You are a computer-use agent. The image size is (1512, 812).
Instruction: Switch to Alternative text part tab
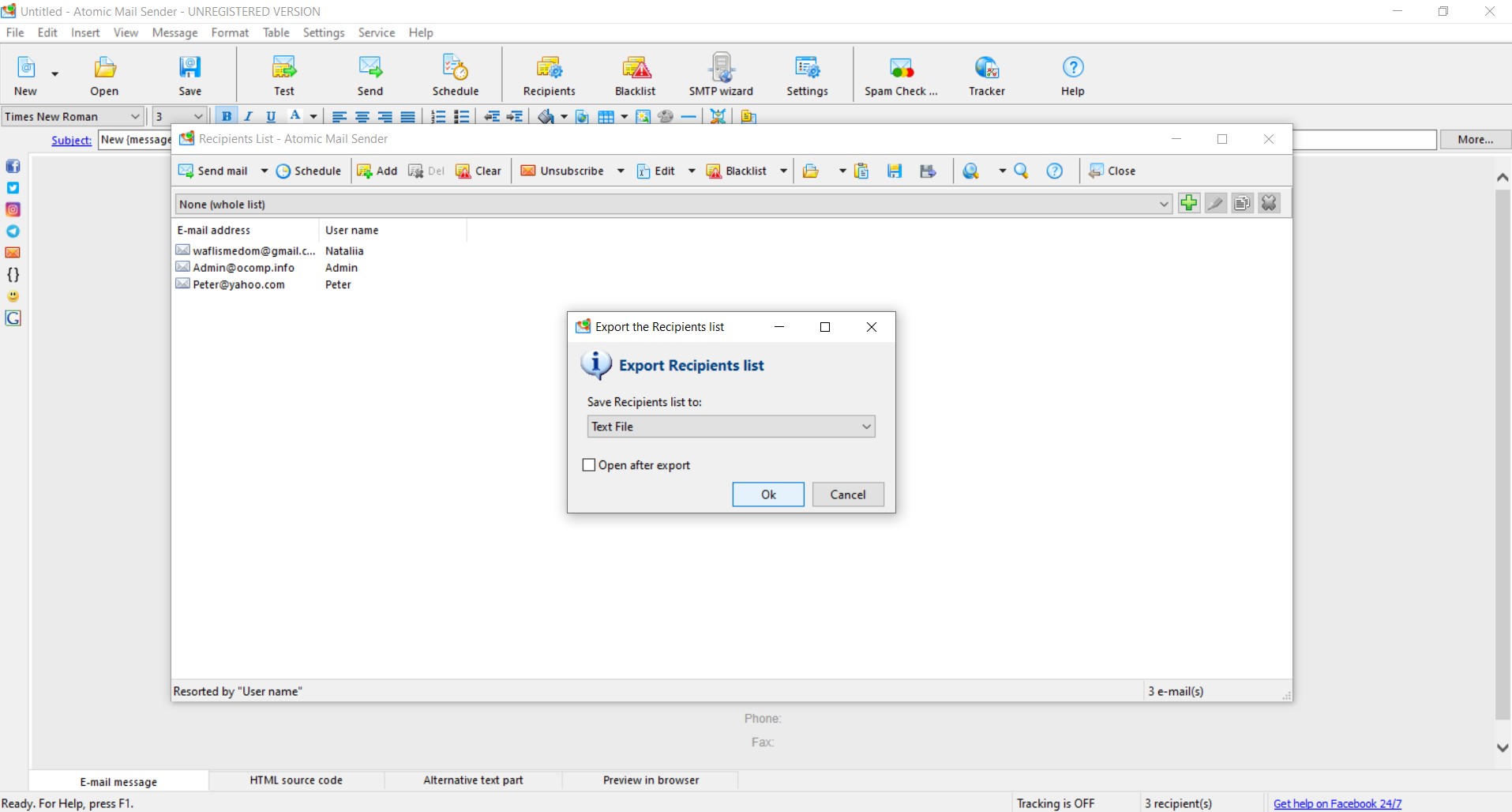pyautogui.click(x=473, y=780)
